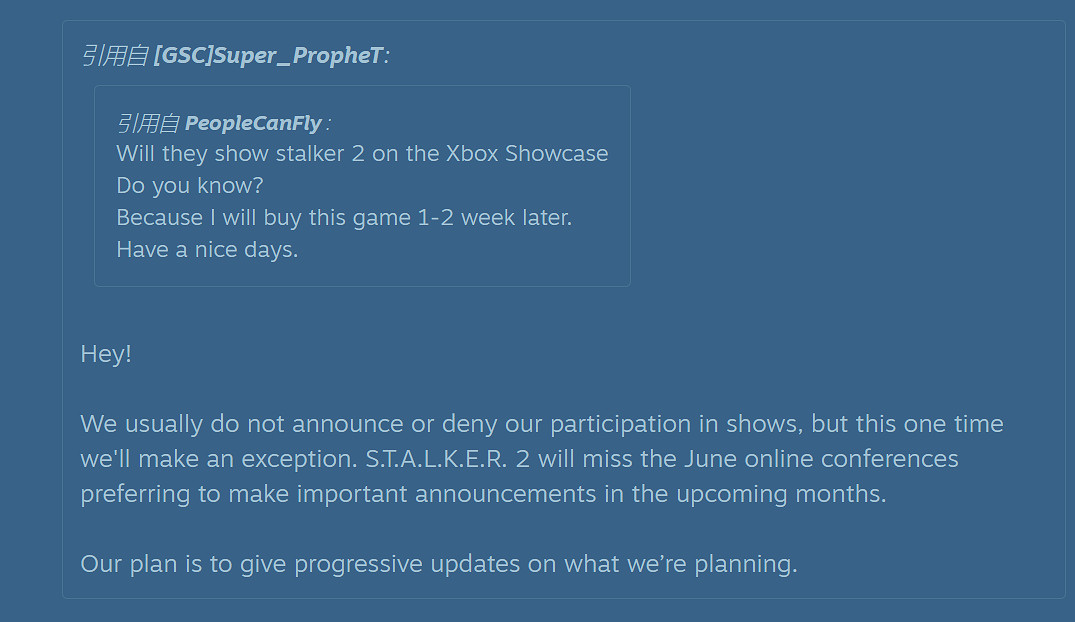Click the "Hey!" greeting text
Image resolution: width=1075 pixels, height=622 pixels.
(x=106, y=354)
